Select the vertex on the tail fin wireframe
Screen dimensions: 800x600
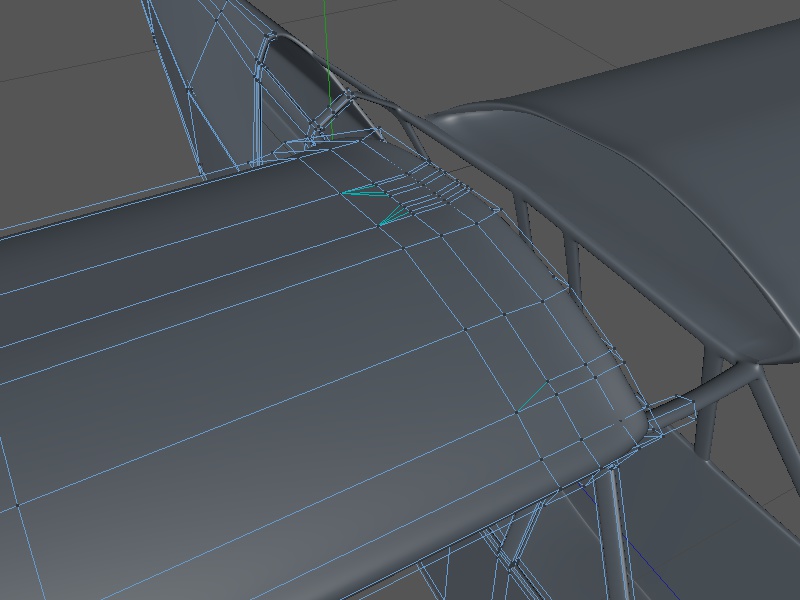point(189,90)
